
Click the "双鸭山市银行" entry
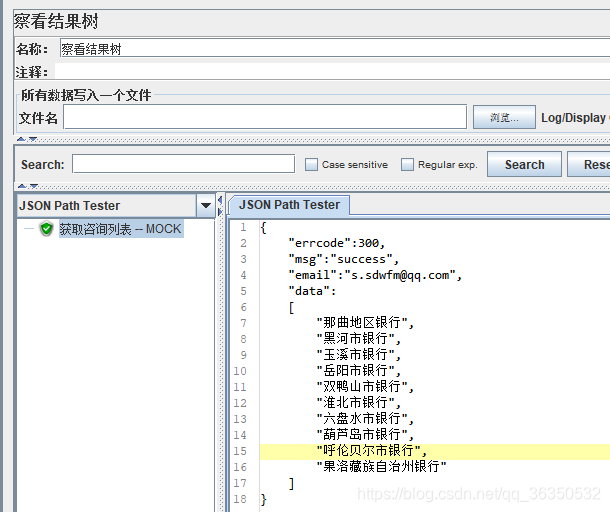point(365,386)
